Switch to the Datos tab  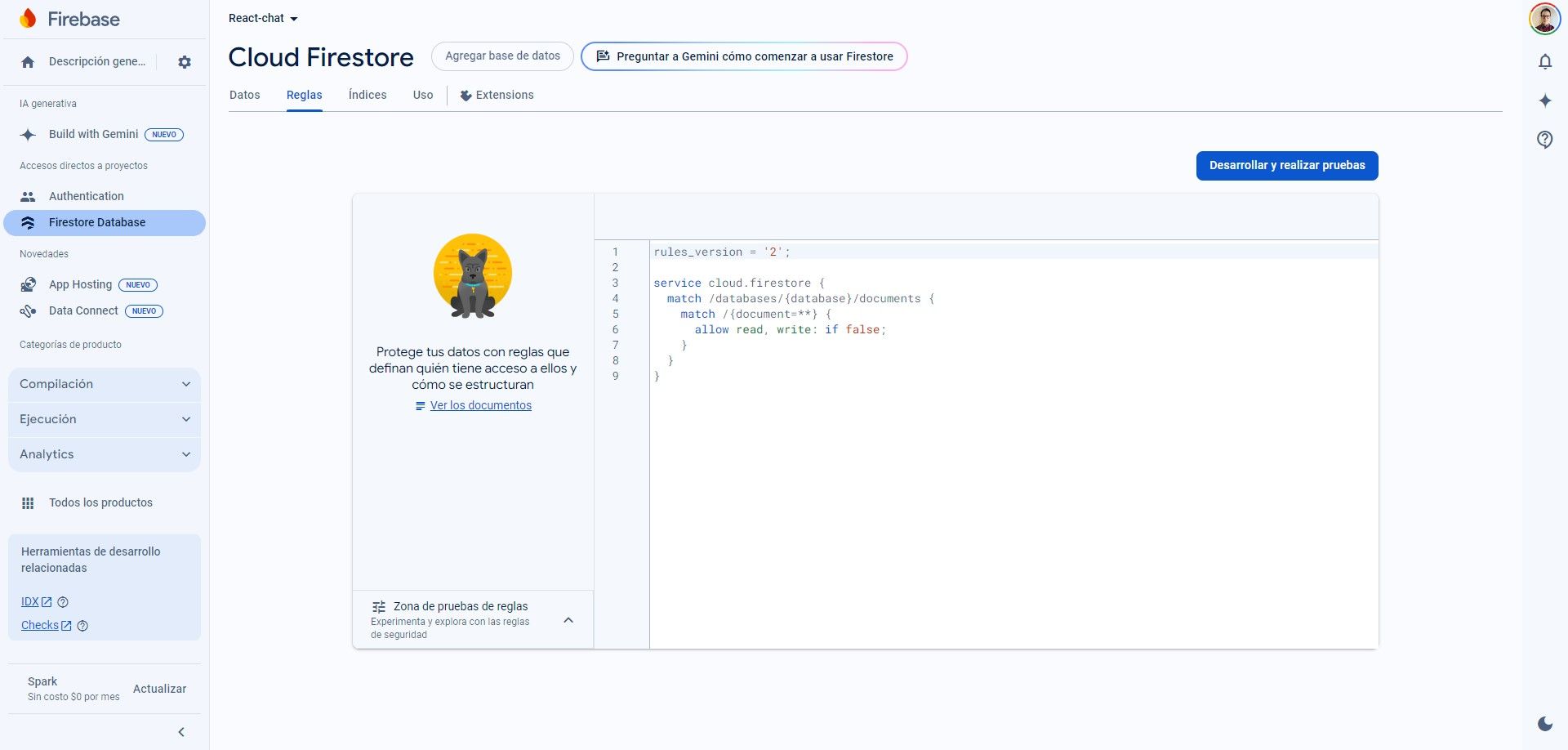(x=245, y=95)
